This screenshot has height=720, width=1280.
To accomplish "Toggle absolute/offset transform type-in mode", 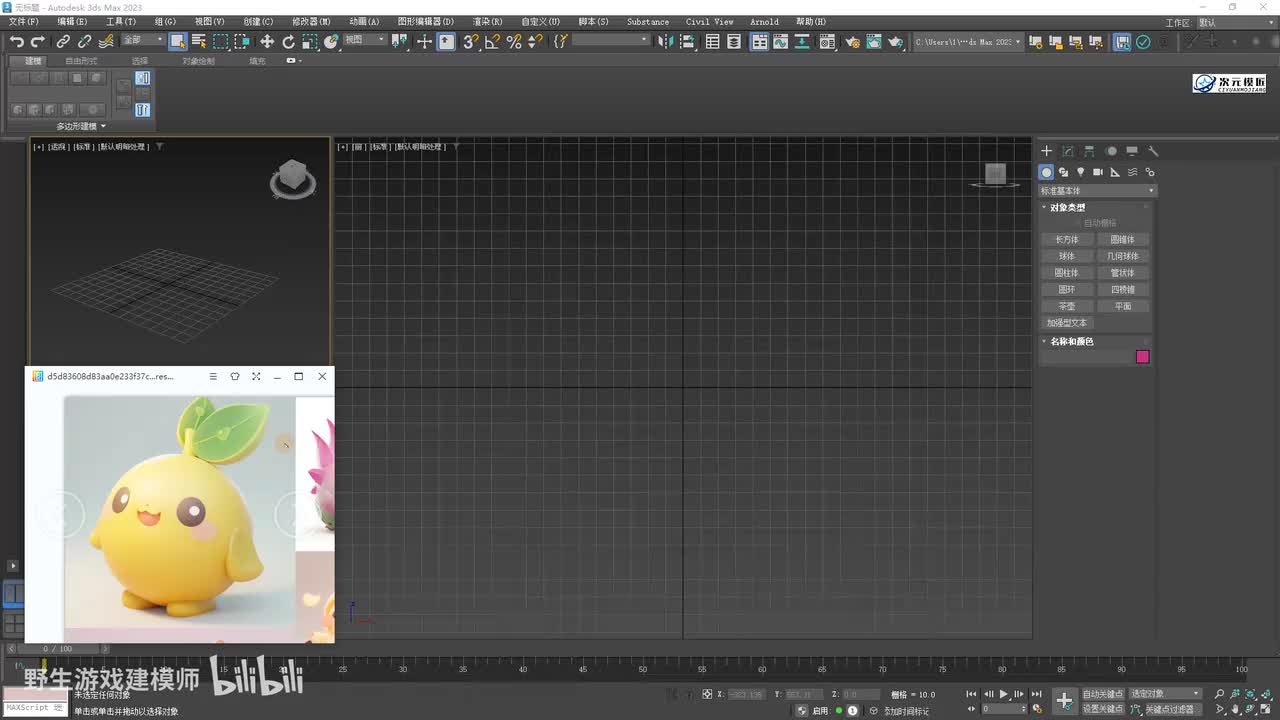I will pyautogui.click(x=707, y=694).
